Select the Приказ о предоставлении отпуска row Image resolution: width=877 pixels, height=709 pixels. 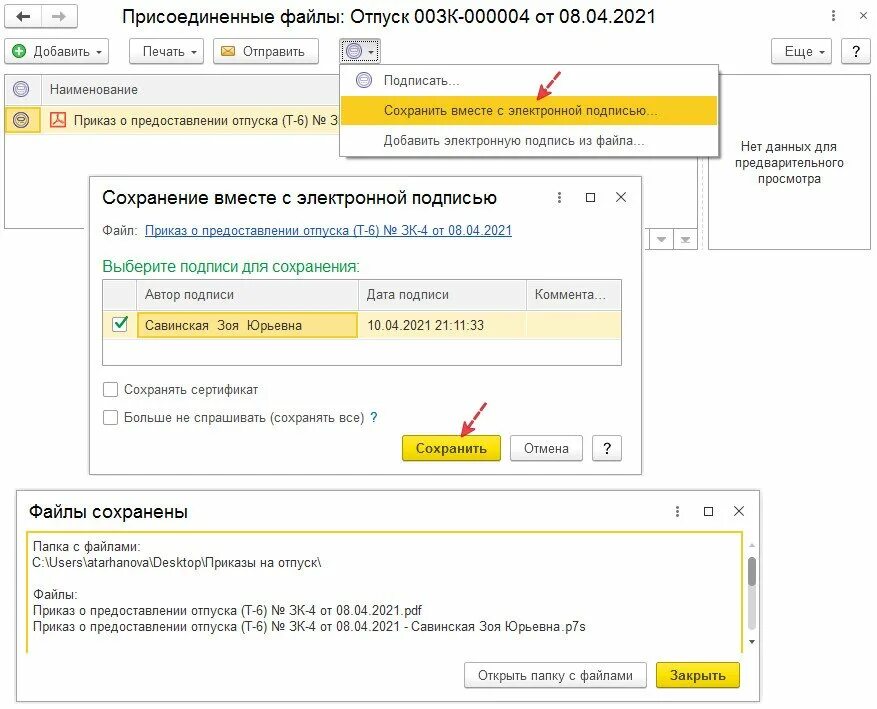coord(172,120)
